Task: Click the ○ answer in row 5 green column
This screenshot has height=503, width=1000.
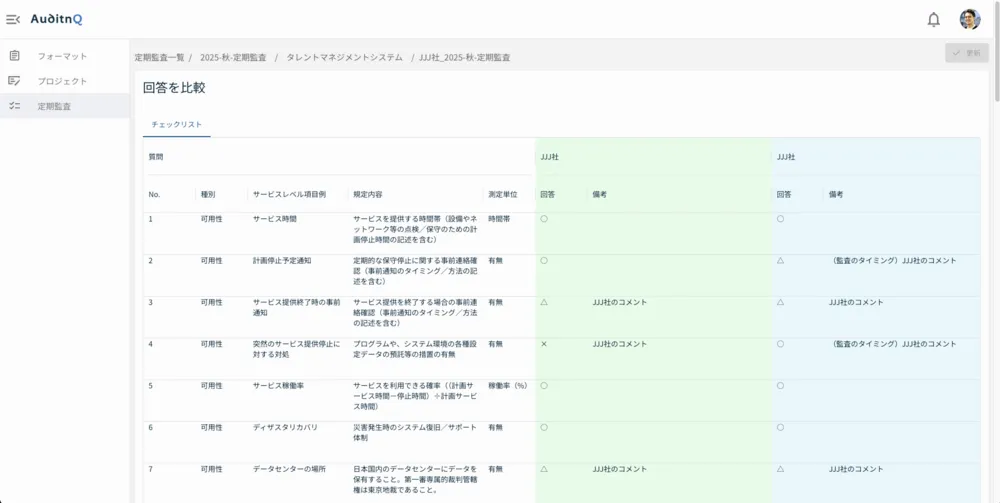Action: pos(544,386)
